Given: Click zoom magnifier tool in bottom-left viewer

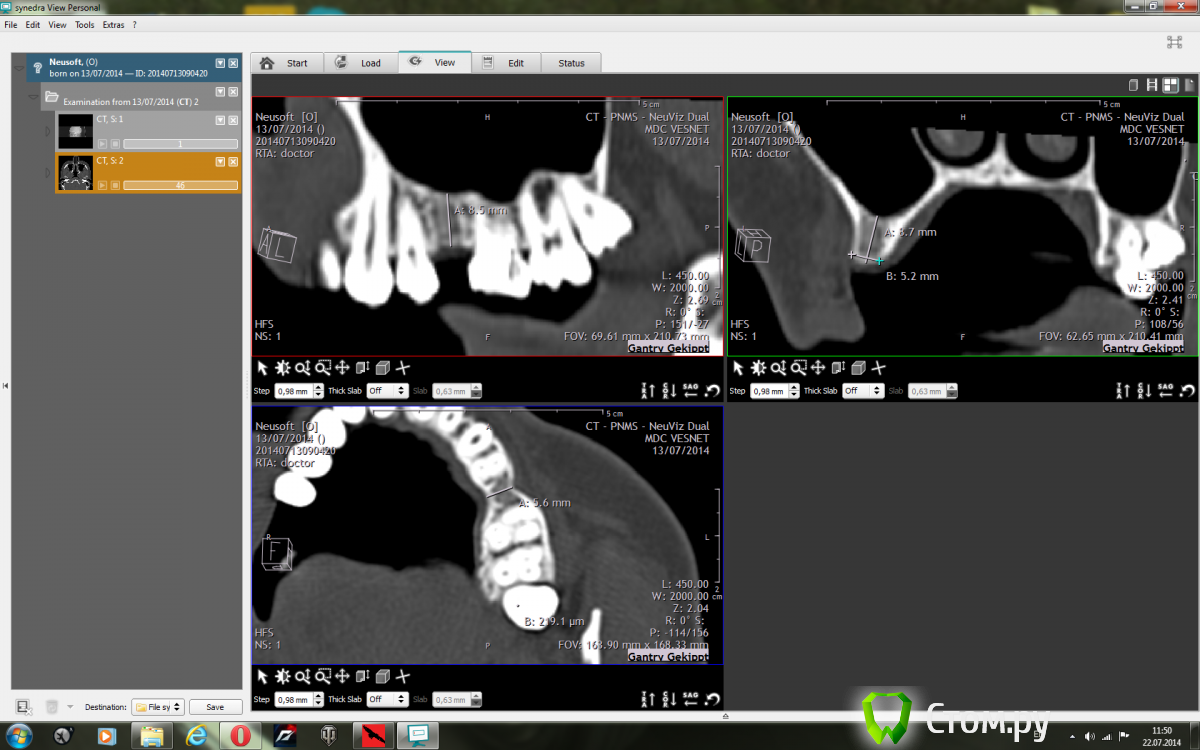Looking at the screenshot, I should tap(302, 677).
